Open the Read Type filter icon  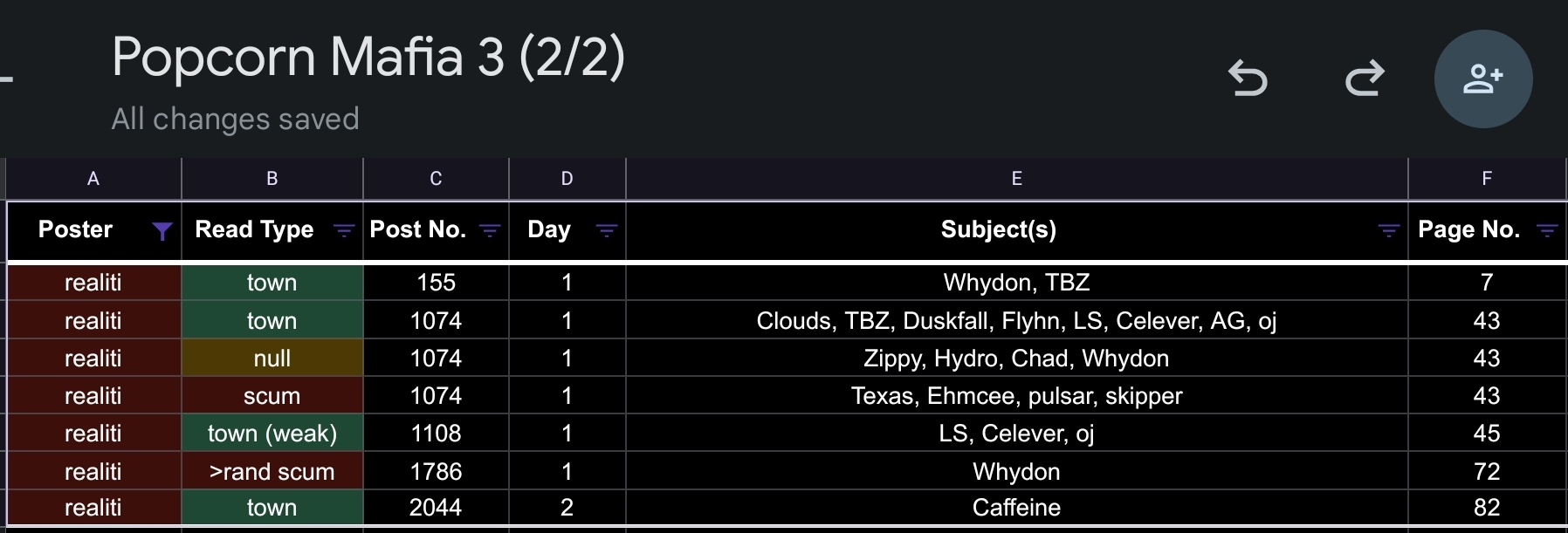tap(344, 230)
